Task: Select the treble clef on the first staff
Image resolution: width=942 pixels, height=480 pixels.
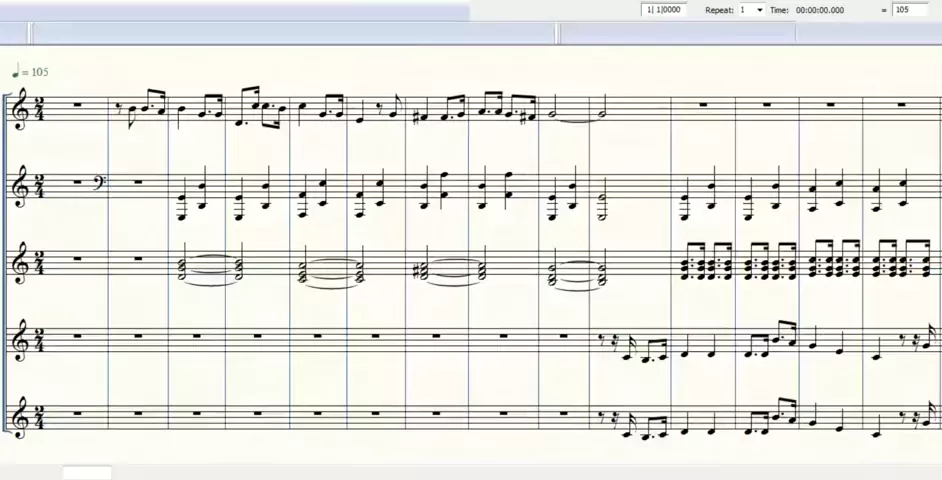Action: (22, 110)
